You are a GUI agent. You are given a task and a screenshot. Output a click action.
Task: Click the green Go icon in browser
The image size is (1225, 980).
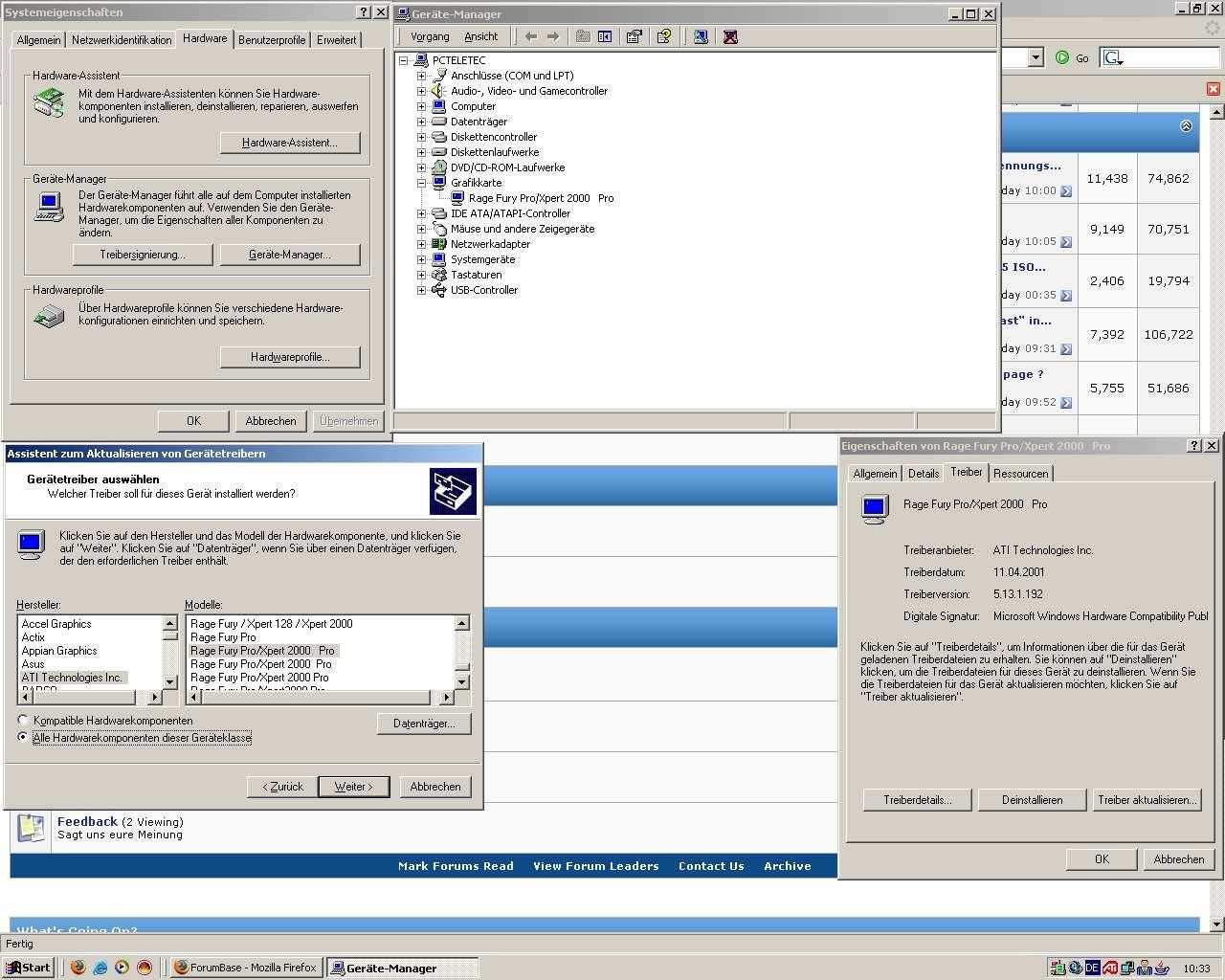pyautogui.click(x=1062, y=57)
